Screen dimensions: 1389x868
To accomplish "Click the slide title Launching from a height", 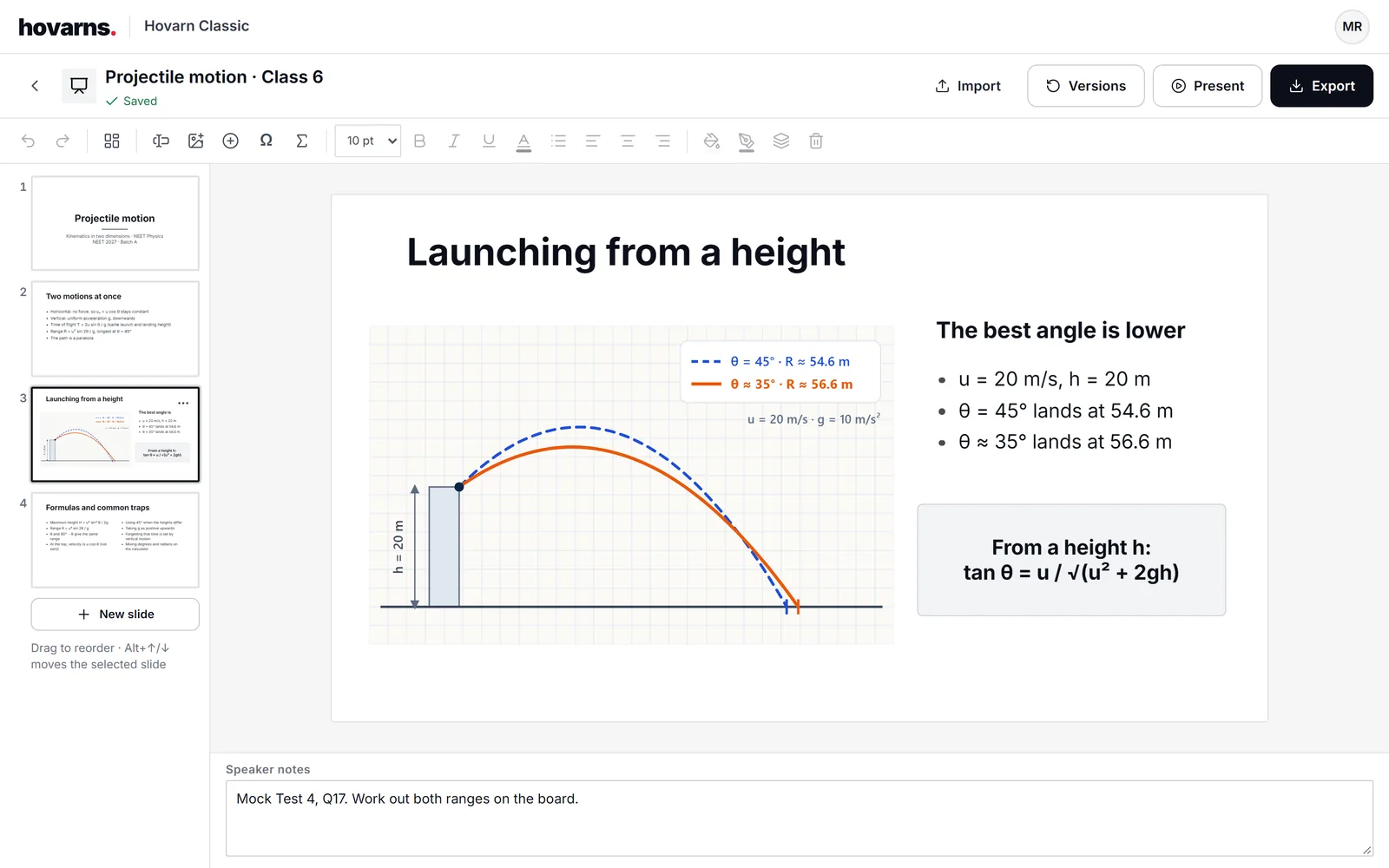I will tap(626, 253).
